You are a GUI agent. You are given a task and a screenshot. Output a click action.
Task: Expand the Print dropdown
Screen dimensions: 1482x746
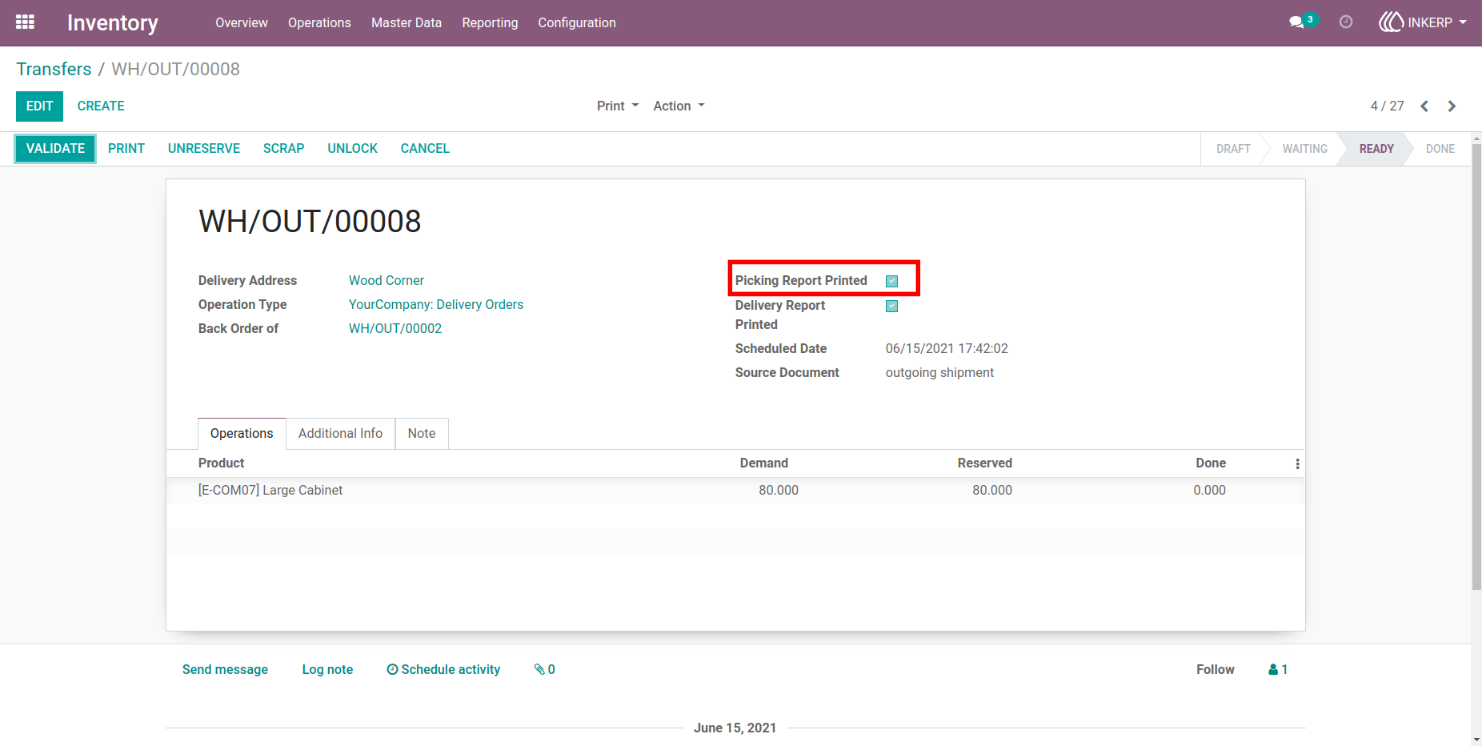[x=618, y=106]
